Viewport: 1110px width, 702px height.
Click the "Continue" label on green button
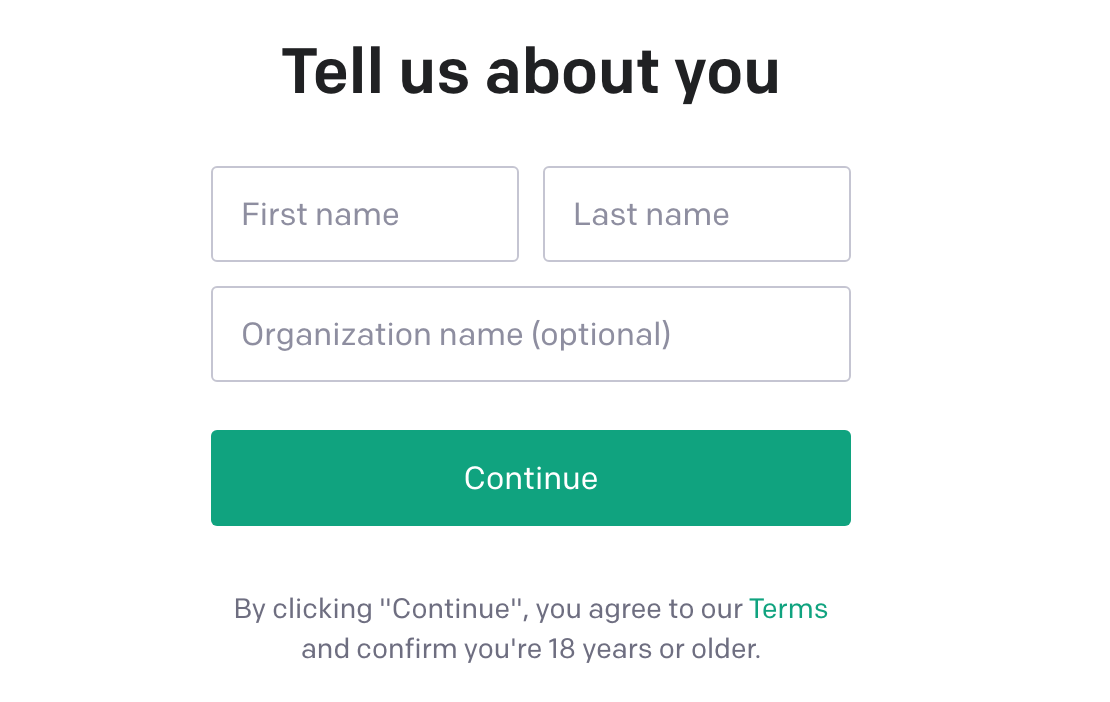coord(530,478)
